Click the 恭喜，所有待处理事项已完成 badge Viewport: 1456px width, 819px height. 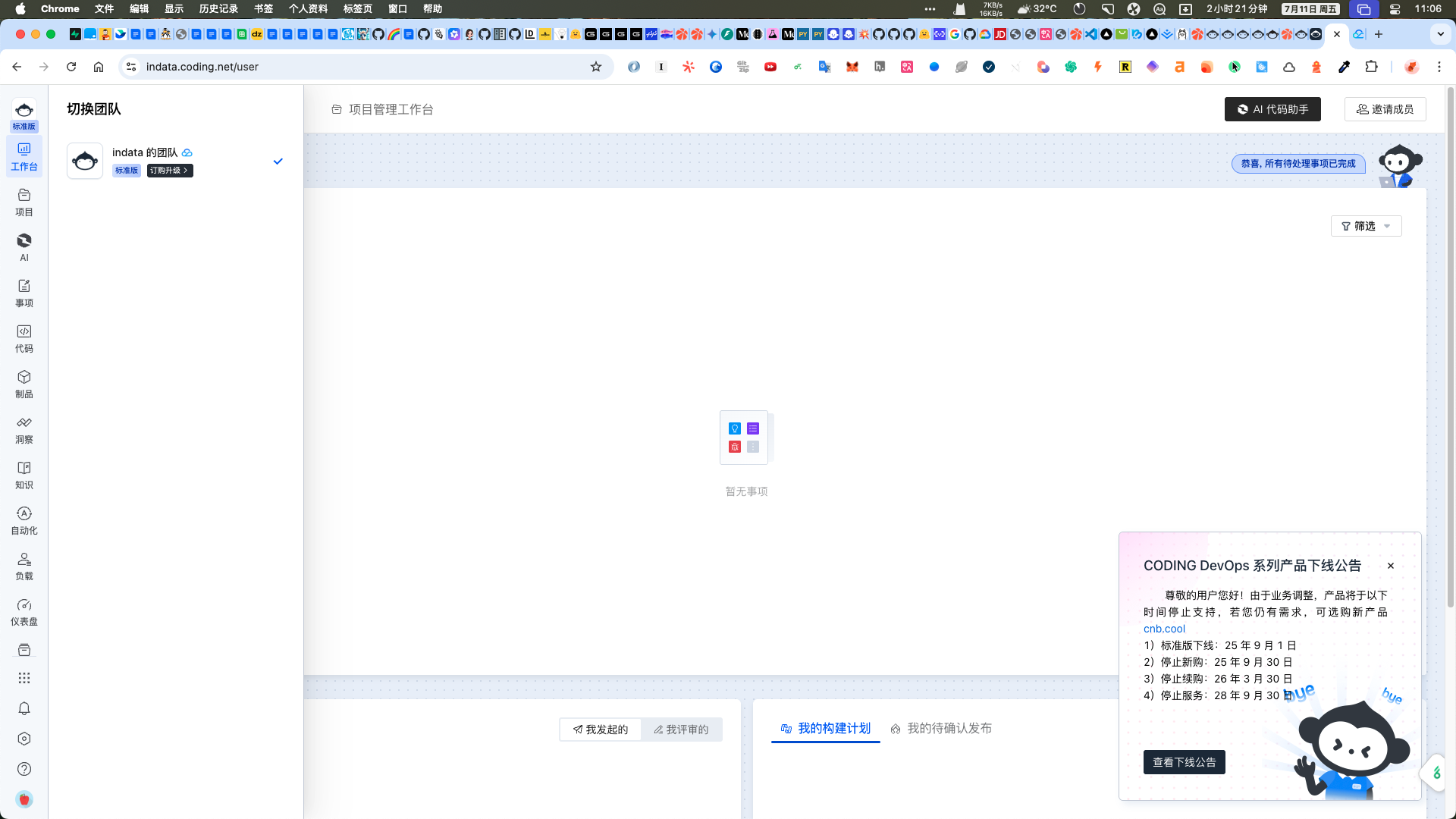[x=1298, y=164]
